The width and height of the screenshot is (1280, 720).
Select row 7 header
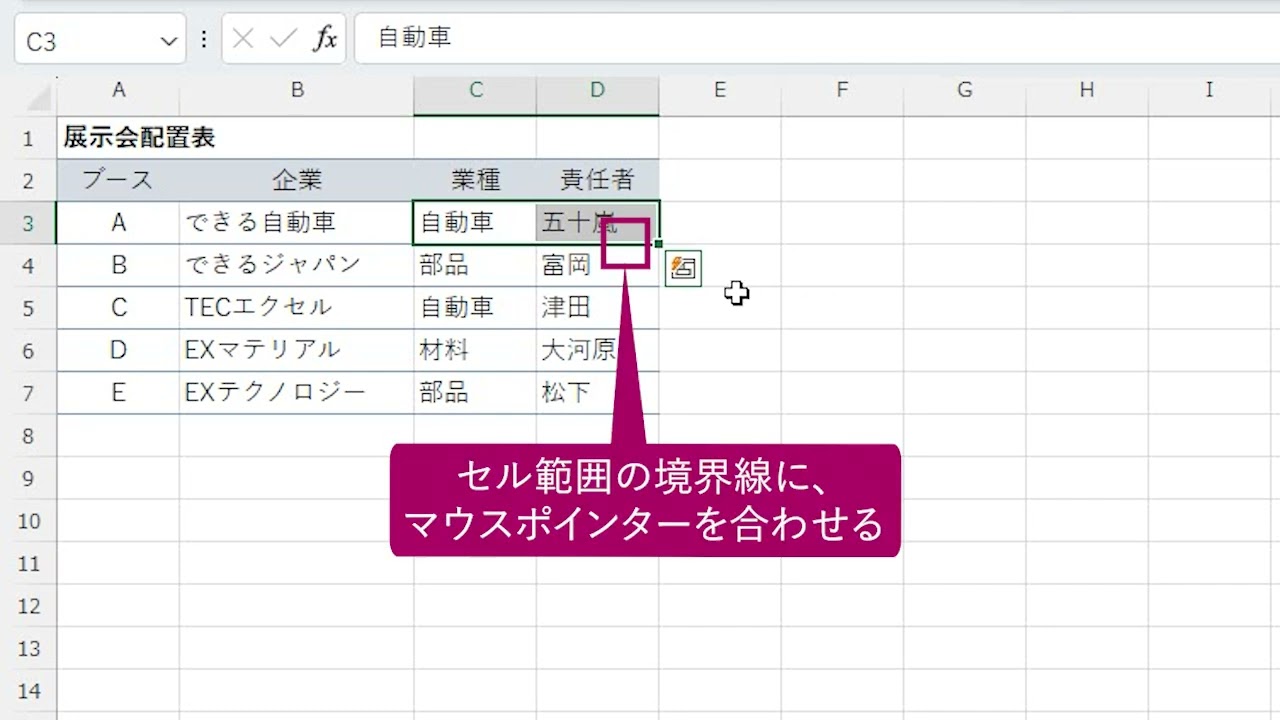pos(28,393)
